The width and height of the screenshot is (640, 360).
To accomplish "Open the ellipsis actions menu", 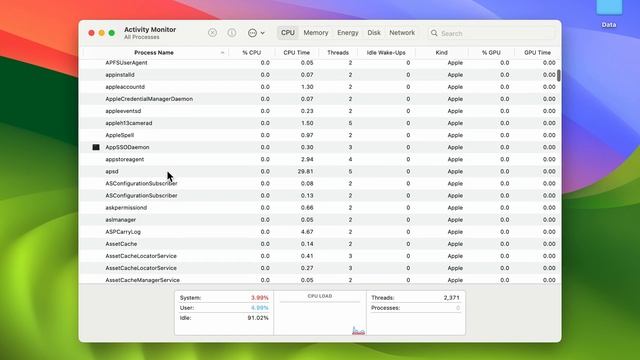I will coord(256,33).
